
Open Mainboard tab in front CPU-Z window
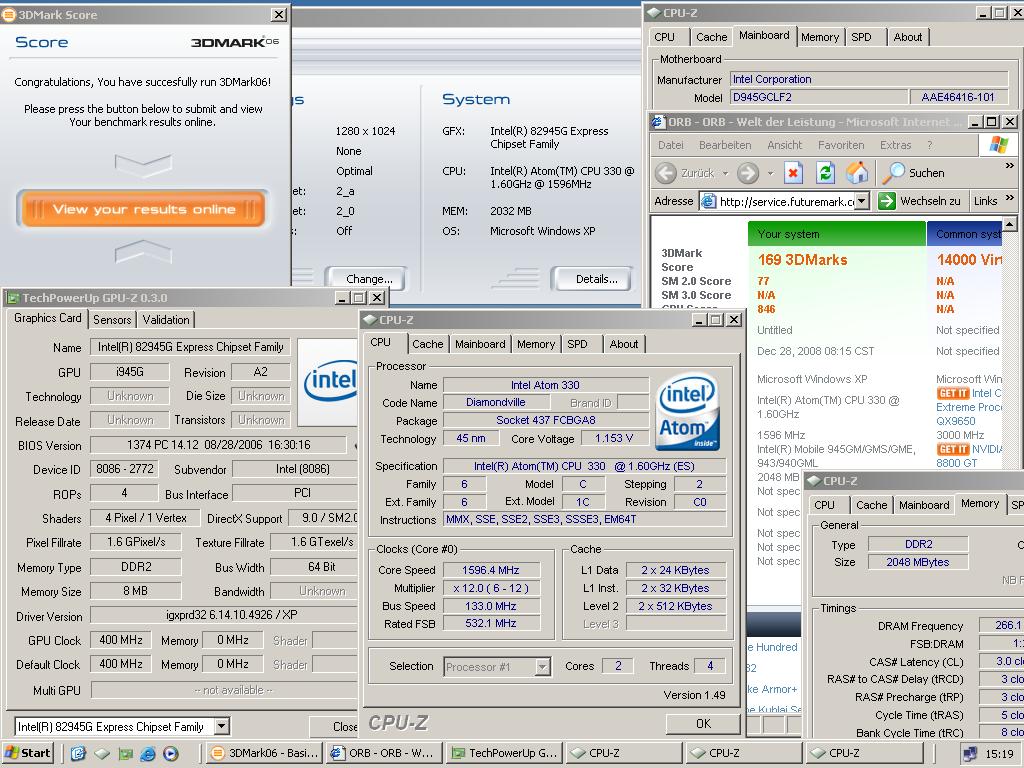(480, 344)
